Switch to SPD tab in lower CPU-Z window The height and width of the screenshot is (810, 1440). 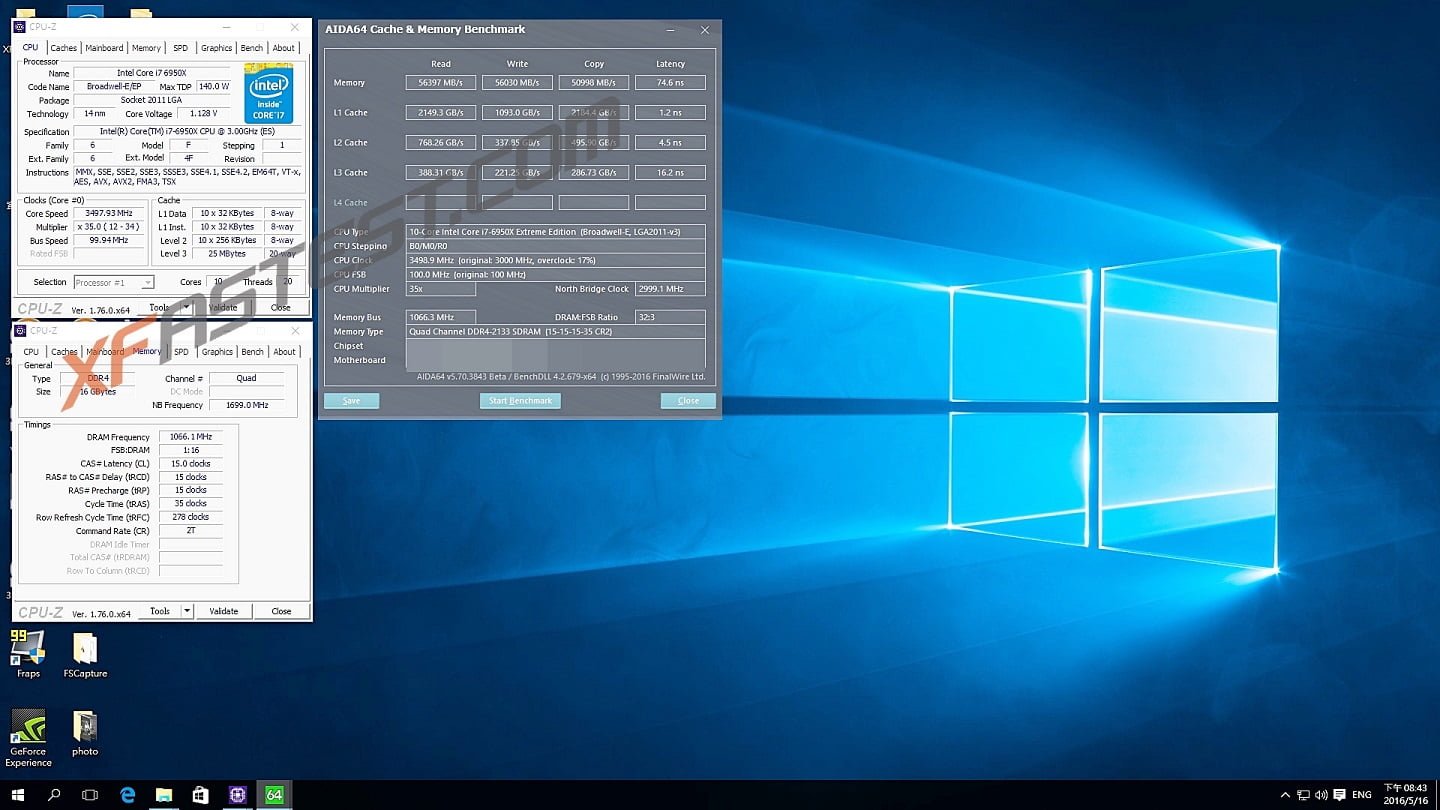[x=180, y=352]
